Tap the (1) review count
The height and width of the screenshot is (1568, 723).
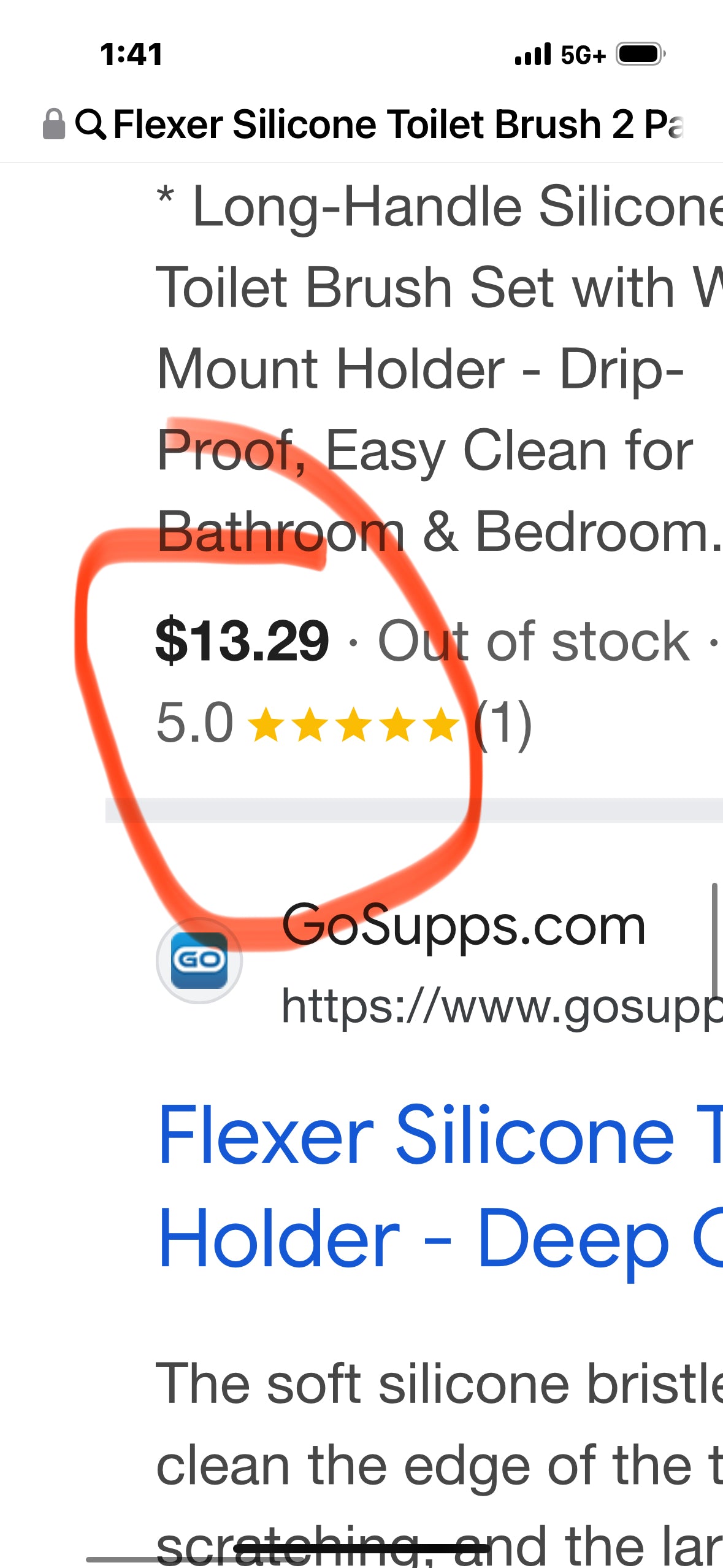pos(503,724)
